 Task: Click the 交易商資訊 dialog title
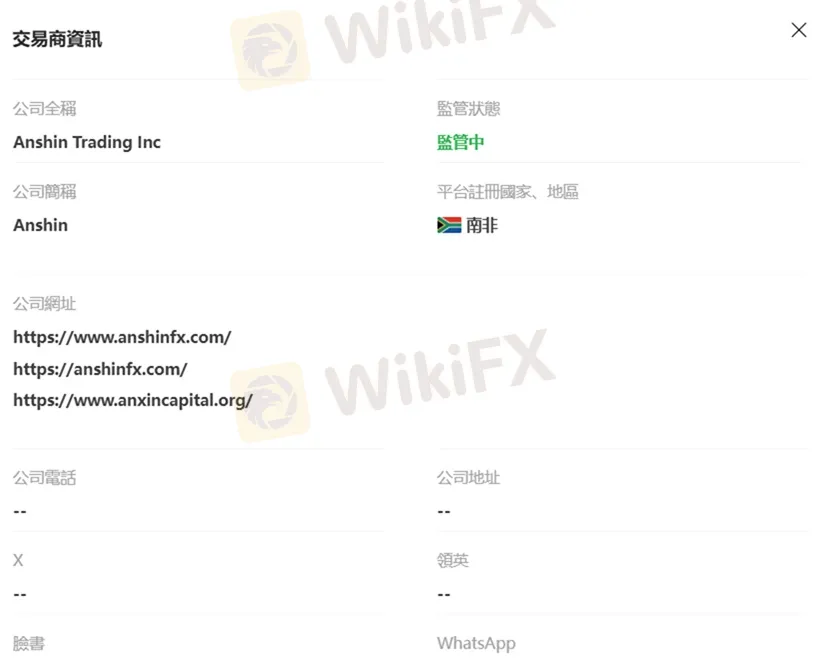tap(57, 39)
